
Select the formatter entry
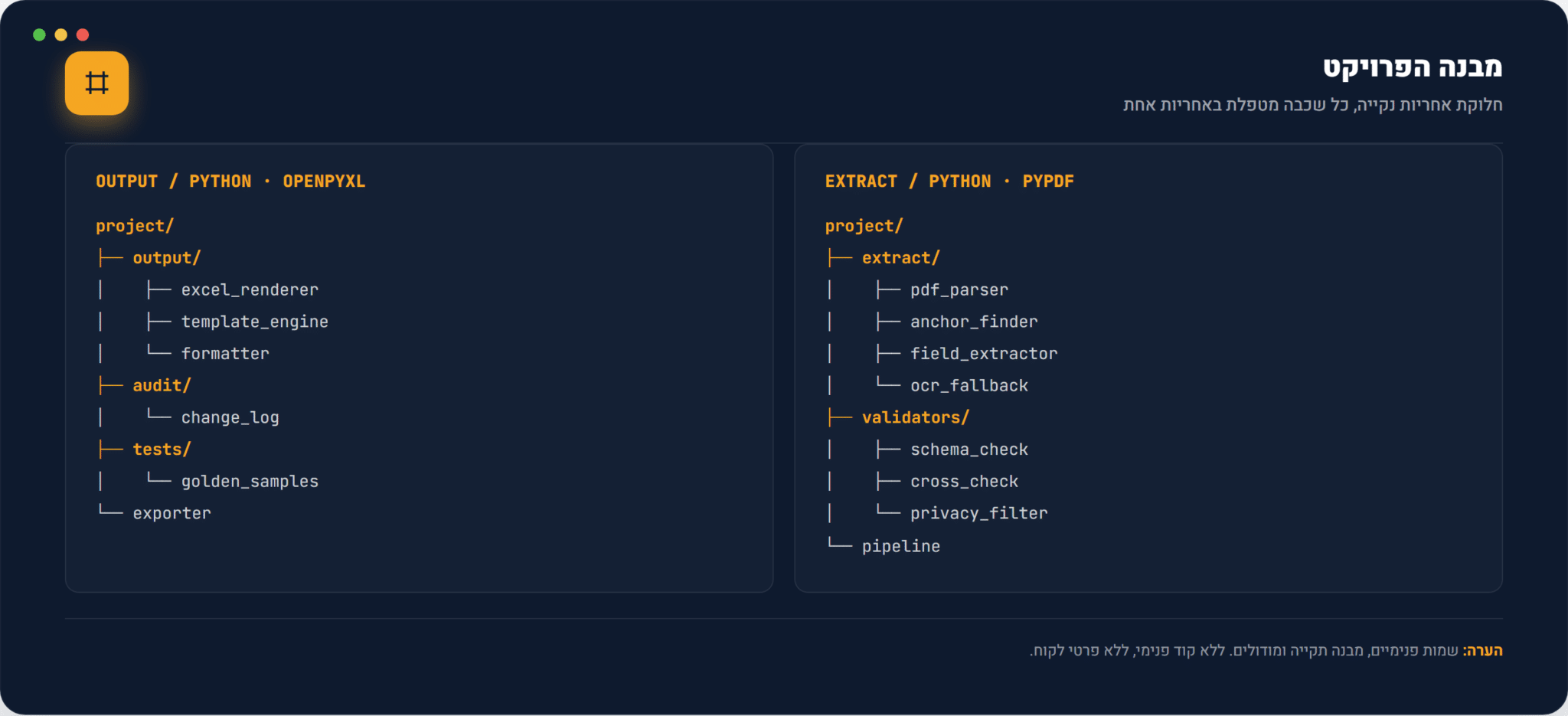click(225, 354)
